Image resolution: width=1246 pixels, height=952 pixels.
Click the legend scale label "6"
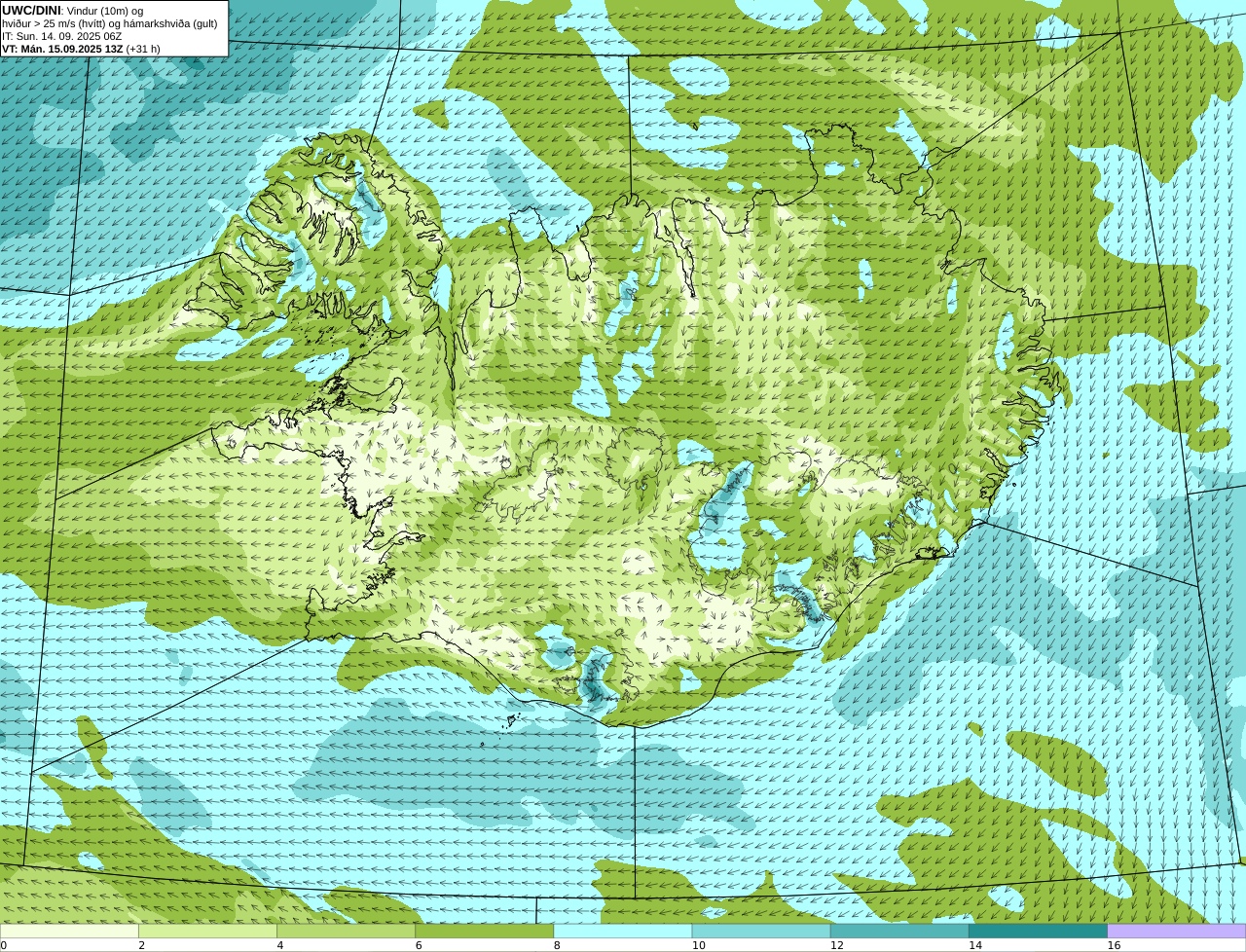419,945
